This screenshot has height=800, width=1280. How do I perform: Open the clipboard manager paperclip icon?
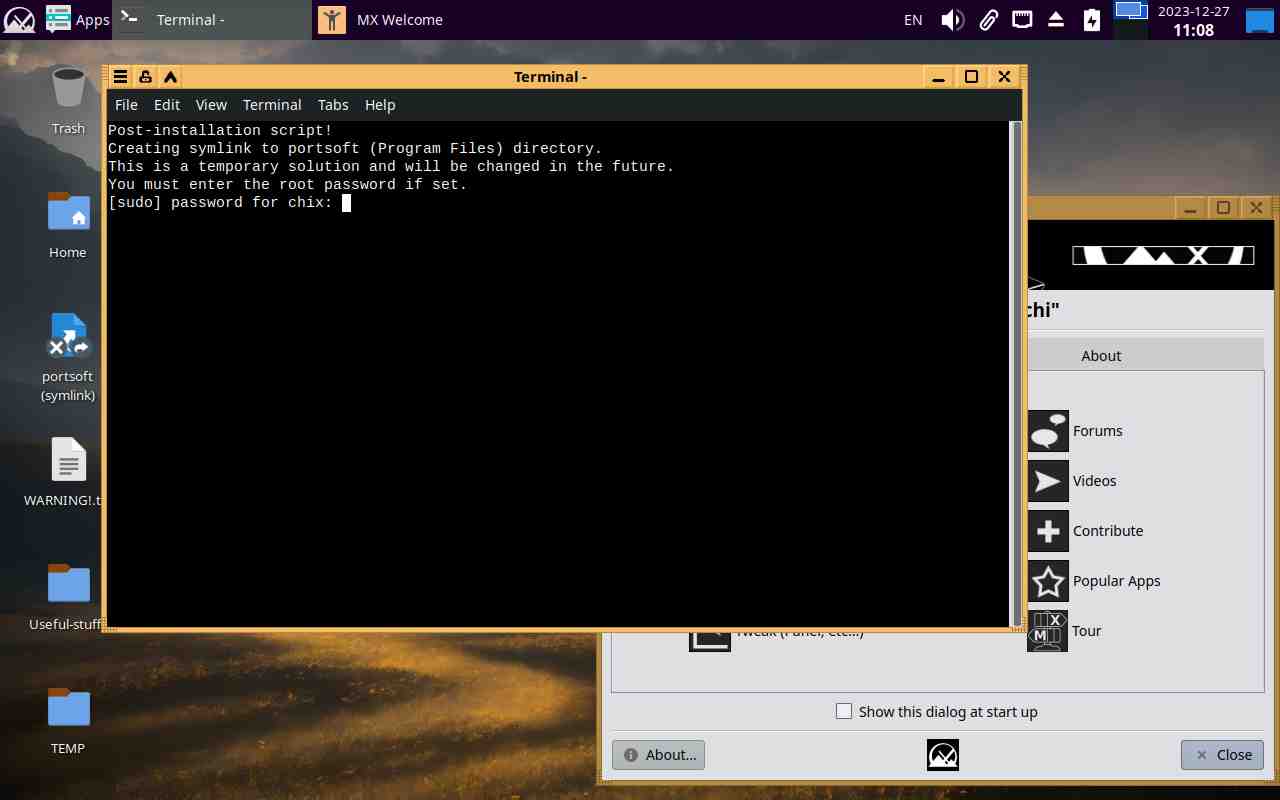pos(988,19)
